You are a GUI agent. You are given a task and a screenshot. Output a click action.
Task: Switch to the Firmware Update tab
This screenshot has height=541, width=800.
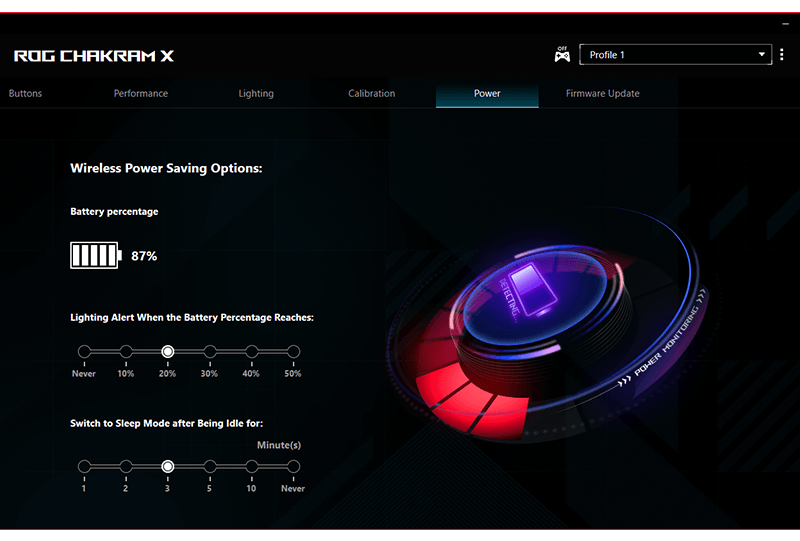pyautogui.click(x=602, y=94)
